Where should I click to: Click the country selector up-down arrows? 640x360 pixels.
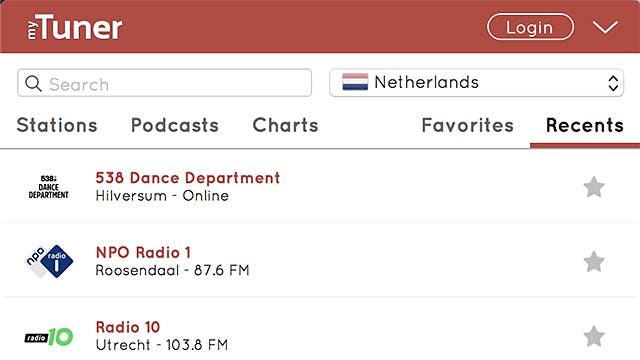(x=613, y=83)
